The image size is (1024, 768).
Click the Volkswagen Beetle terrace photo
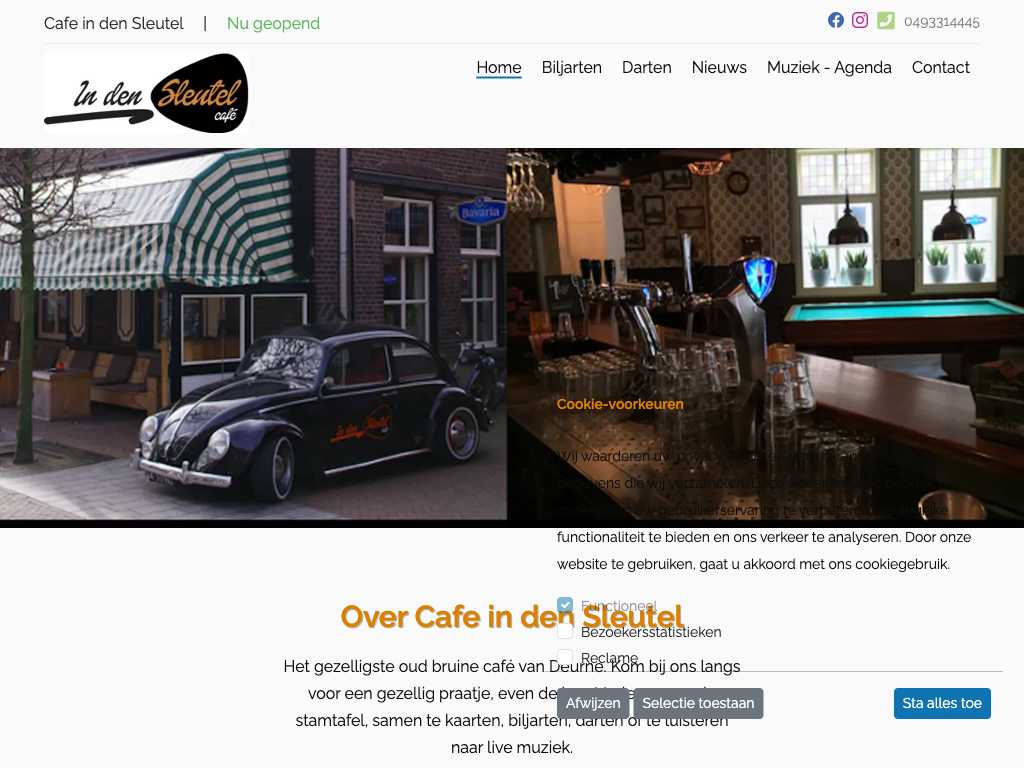click(253, 334)
